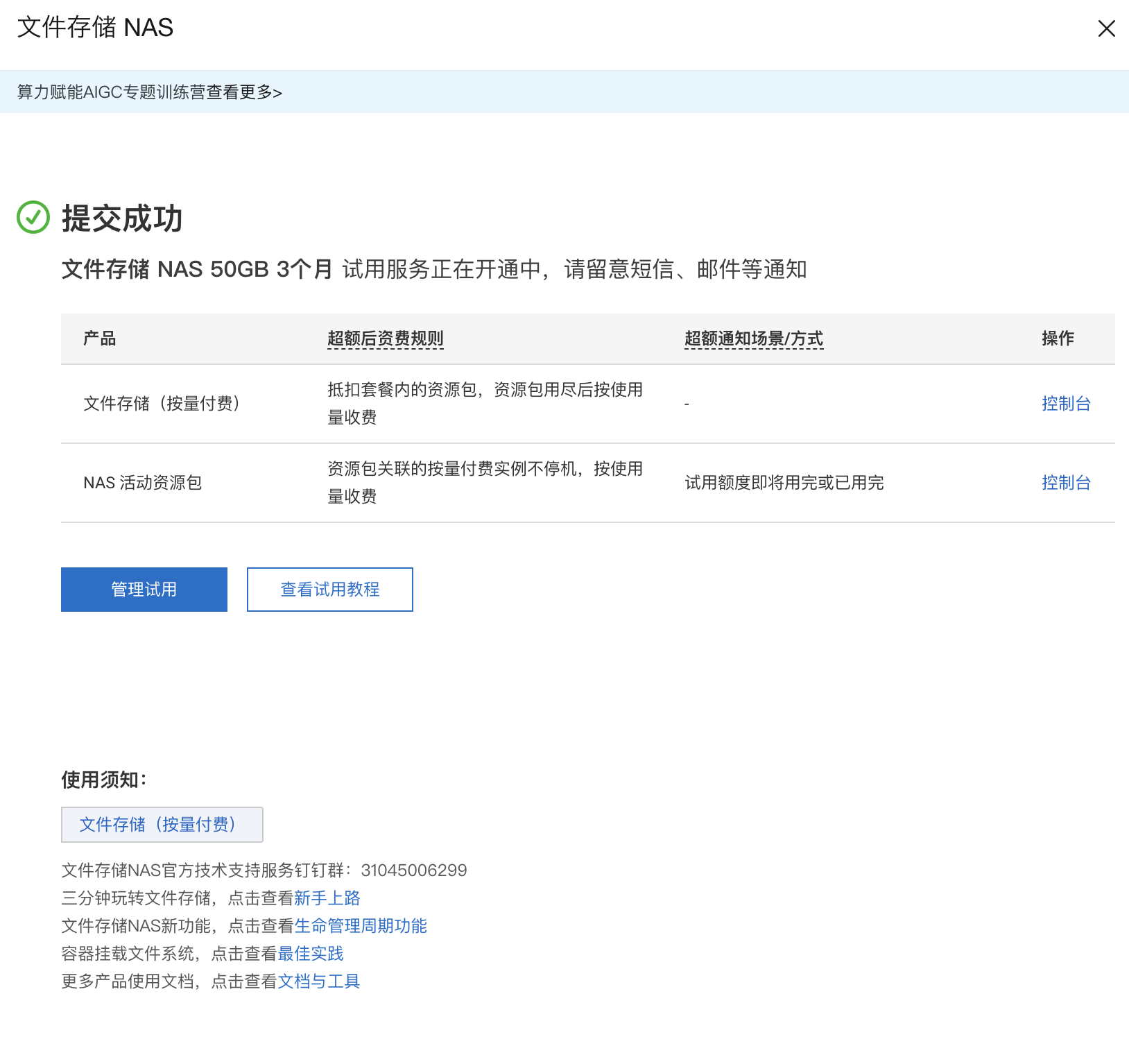This screenshot has width=1129, height=1064.
Task: Click the 产品 column header
Action: 100,338
